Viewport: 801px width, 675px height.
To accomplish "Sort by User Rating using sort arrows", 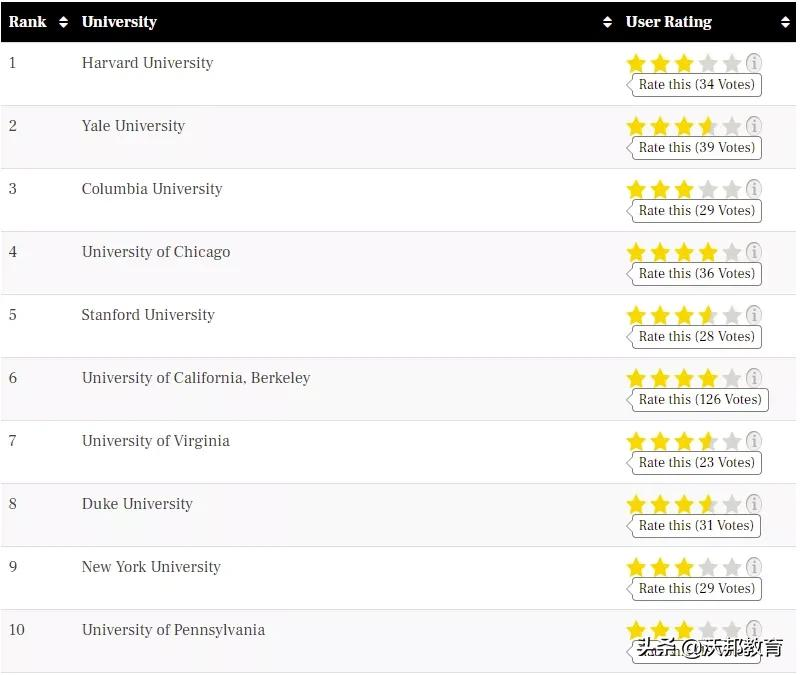I will click(785, 22).
